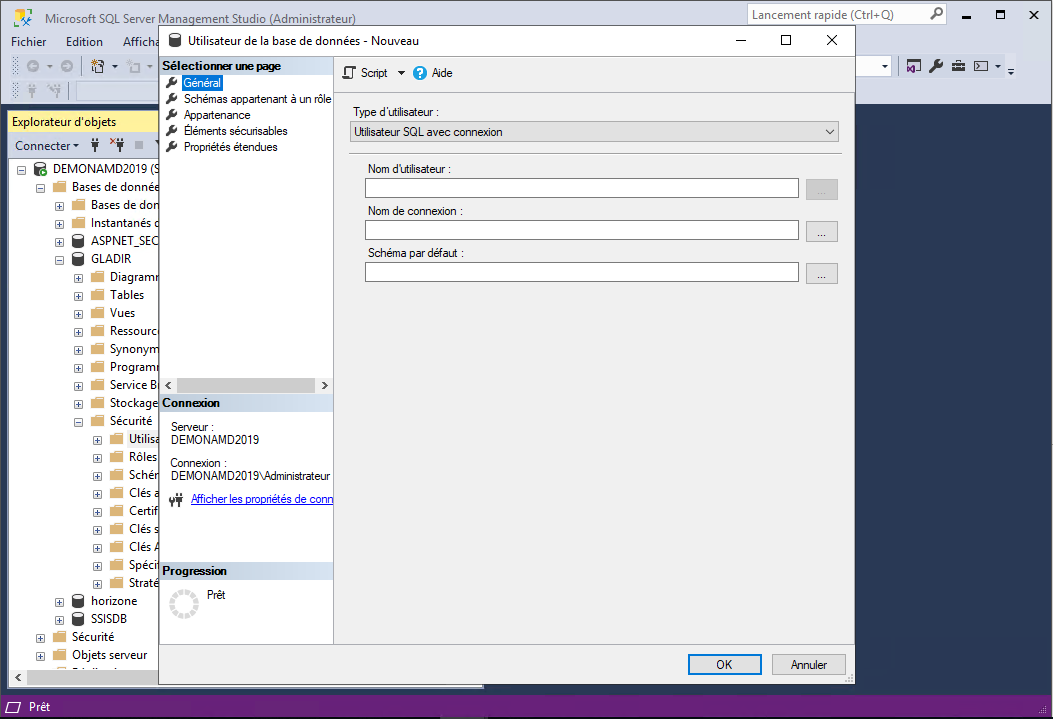Image resolution: width=1053 pixels, height=719 pixels.
Task: Expand the horizone database node
Action: point(60,601)
